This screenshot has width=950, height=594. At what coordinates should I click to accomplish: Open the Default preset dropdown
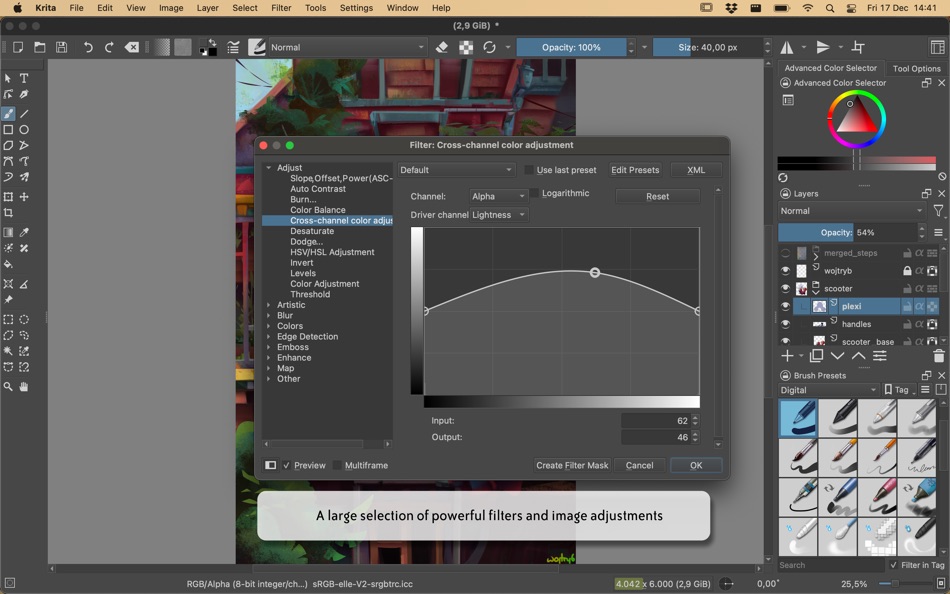456,170
